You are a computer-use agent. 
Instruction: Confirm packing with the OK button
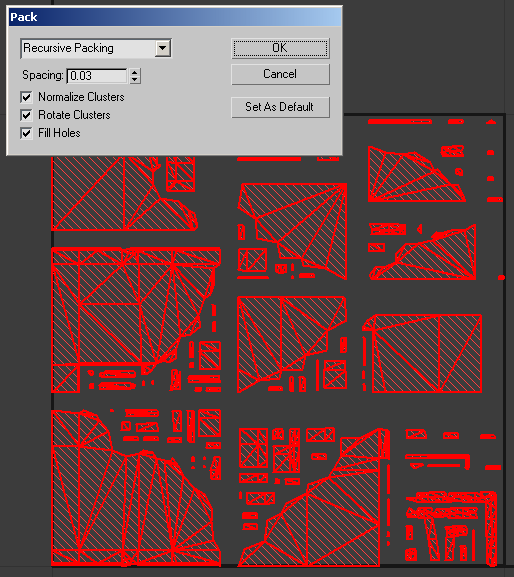click(280, 48)
